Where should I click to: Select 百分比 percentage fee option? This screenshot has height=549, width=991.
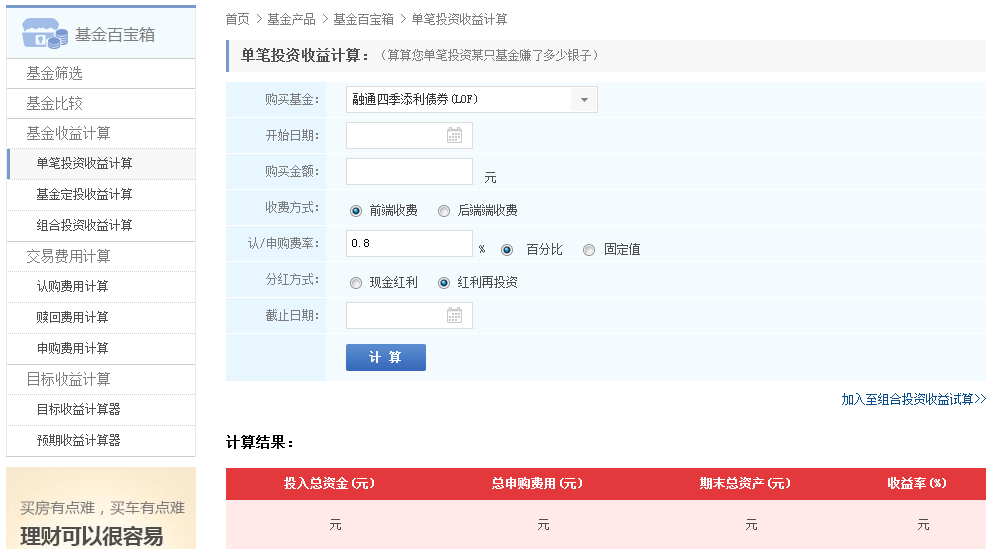[x=507, y=250]
